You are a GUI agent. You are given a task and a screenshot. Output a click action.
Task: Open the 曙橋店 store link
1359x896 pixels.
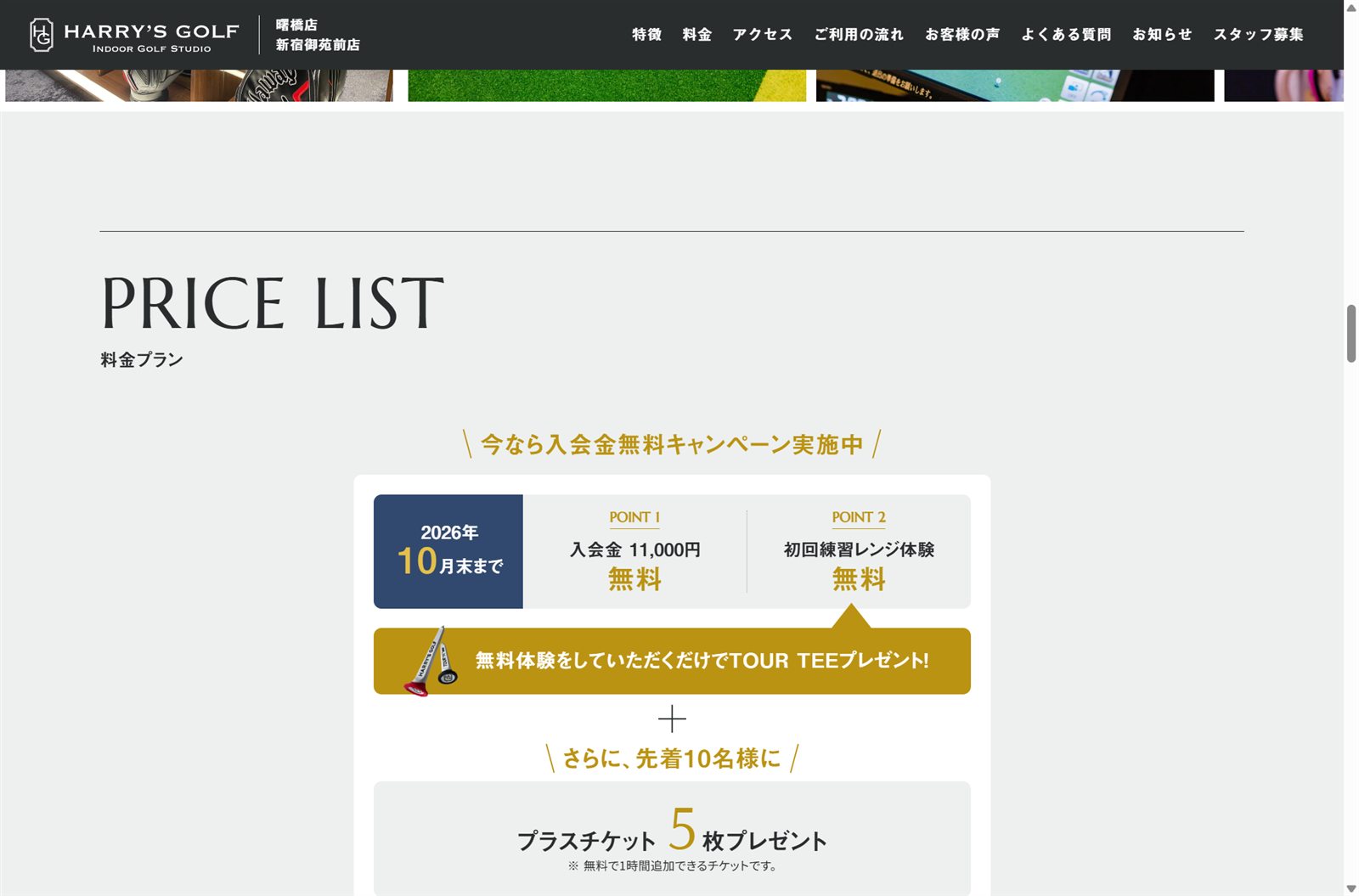296,25
